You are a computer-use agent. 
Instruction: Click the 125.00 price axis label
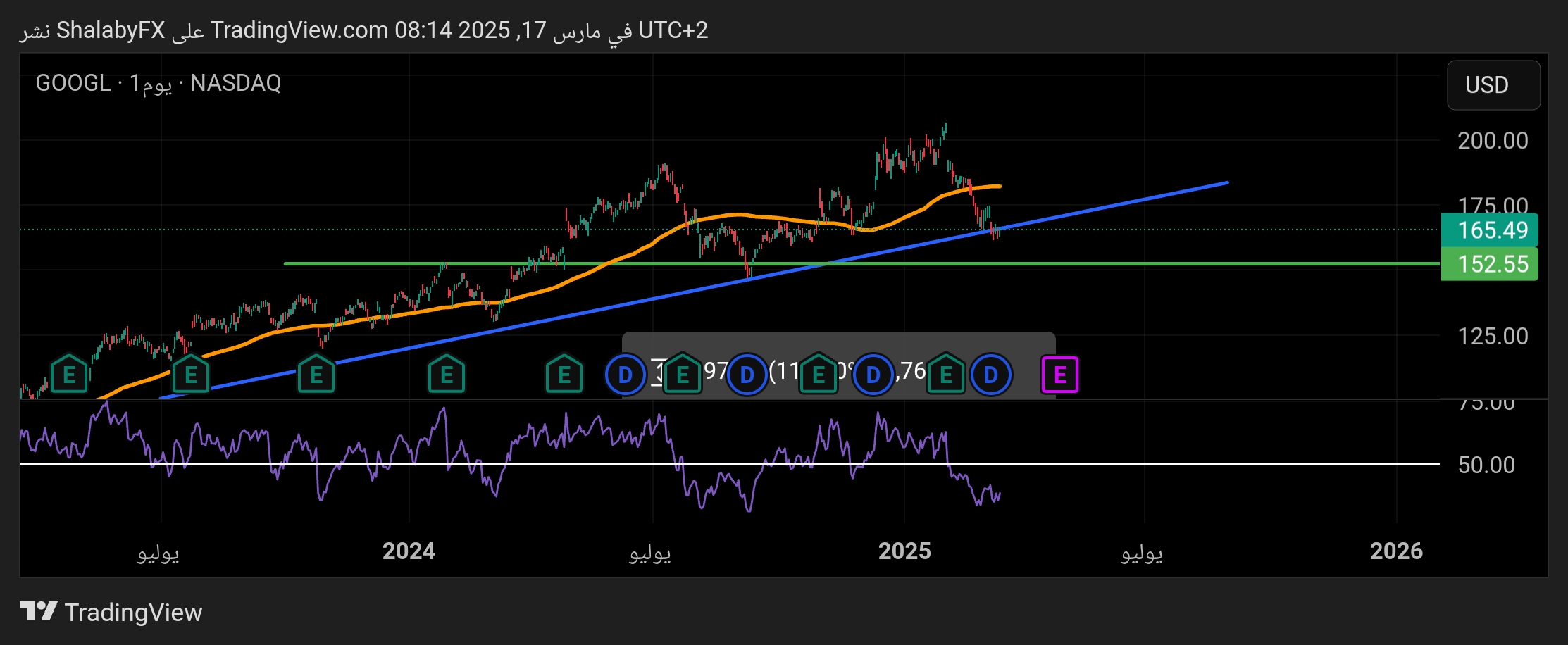tap(1493, 336)
